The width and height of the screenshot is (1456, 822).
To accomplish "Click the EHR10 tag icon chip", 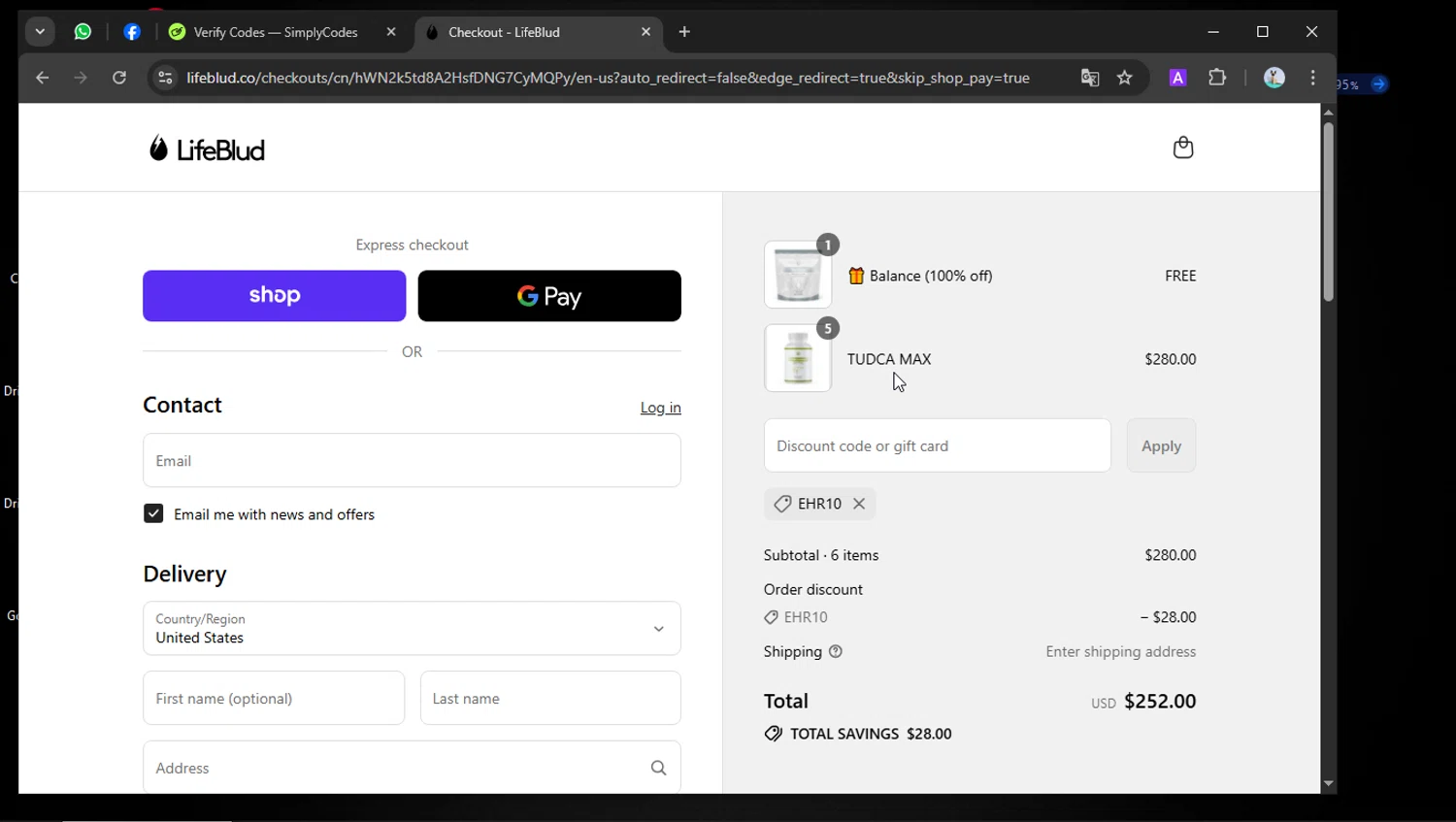I will tap(782, 504).
